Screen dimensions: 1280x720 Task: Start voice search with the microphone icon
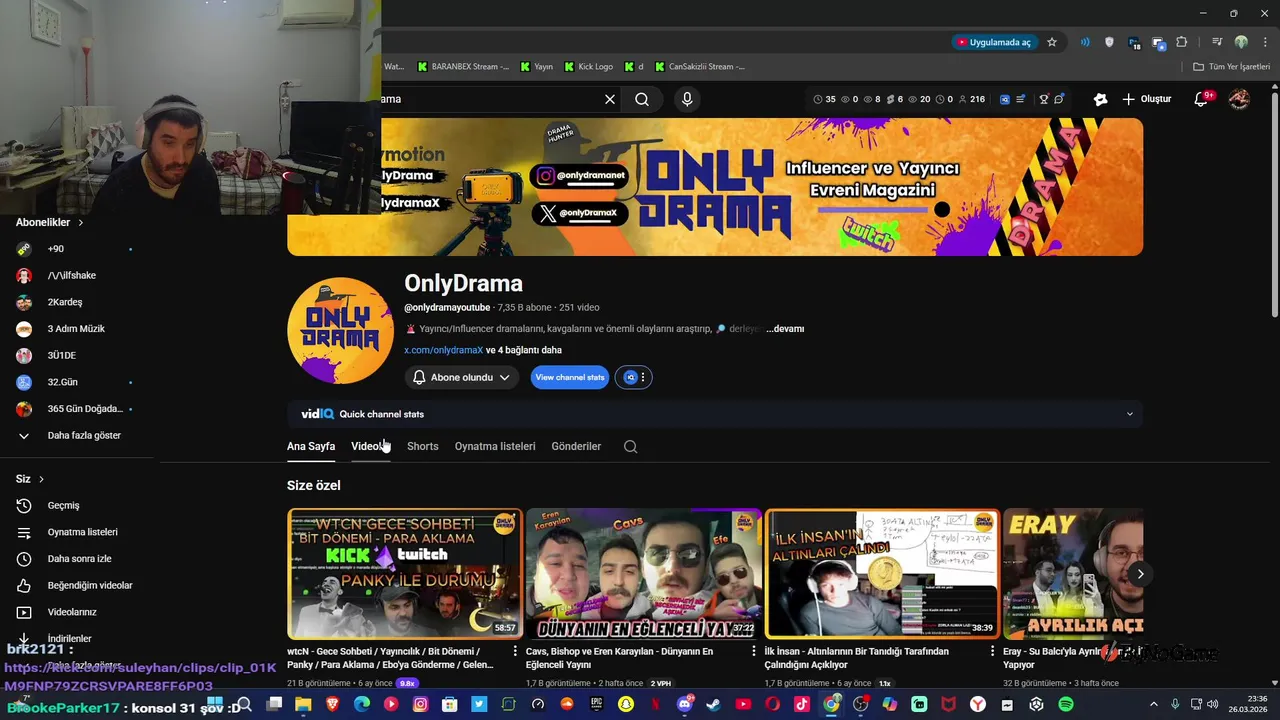(x=687, y=99)
